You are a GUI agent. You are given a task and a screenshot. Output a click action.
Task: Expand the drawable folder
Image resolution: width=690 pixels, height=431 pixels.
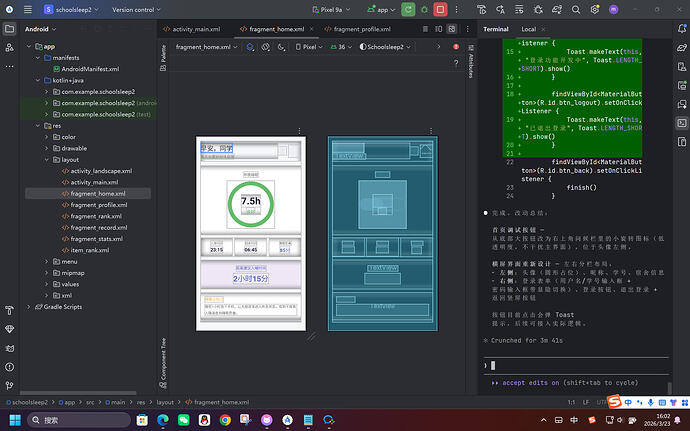pyautogui.click(x=47, y=148)
